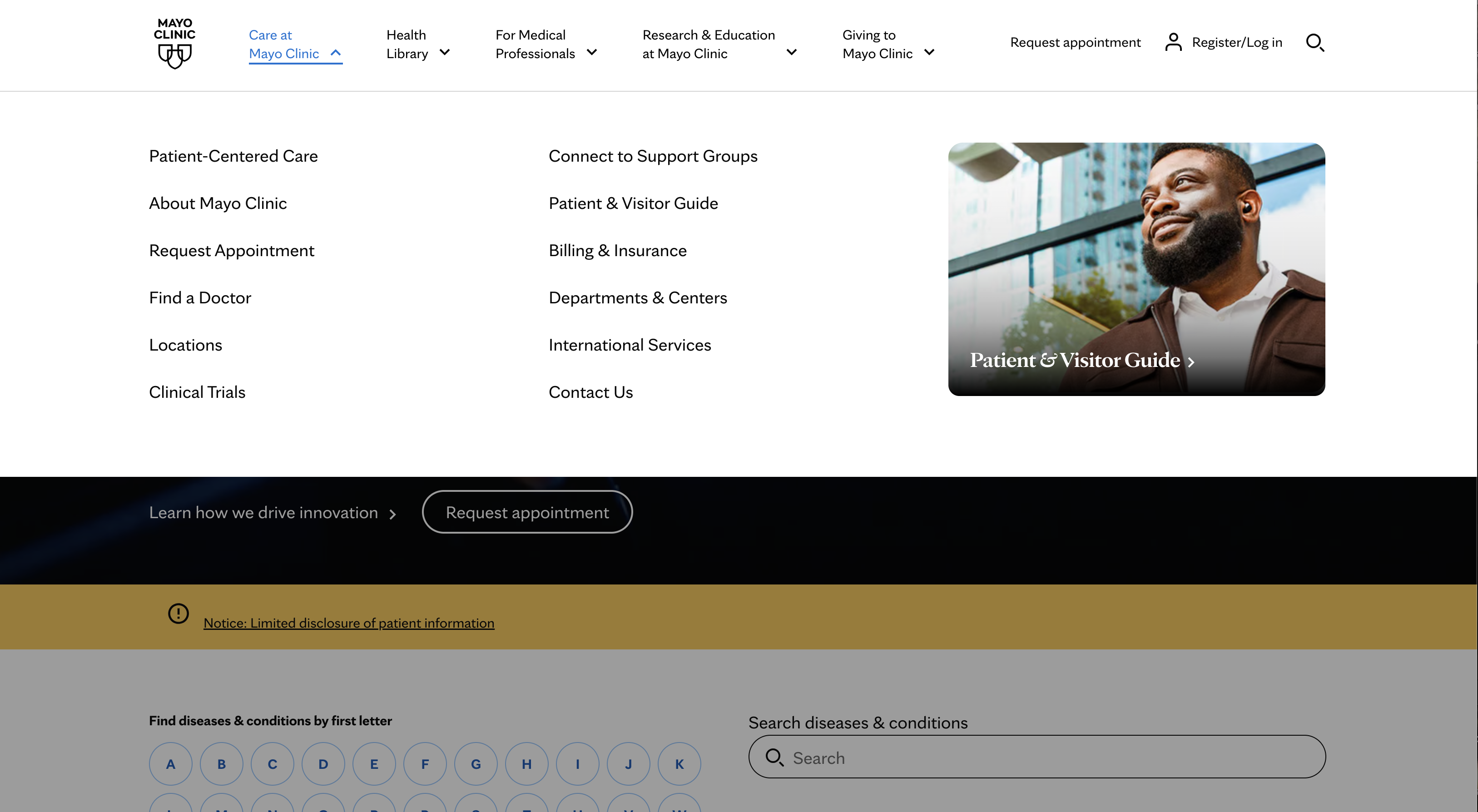Click arrow next to Learn how we drive innovation
Image resolution: width=1478 pixels, height=812 pixels.
click(x=392, y=514)
